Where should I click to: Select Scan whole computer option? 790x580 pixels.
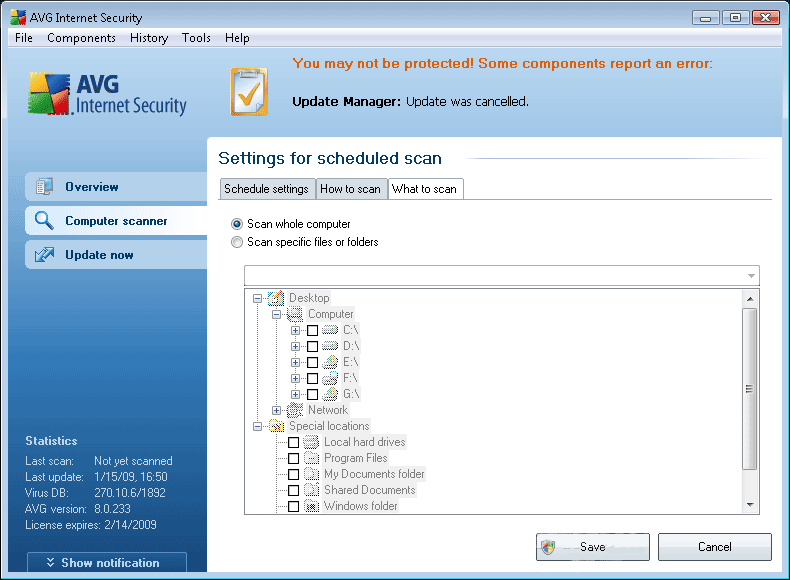[x=290, y=224]
